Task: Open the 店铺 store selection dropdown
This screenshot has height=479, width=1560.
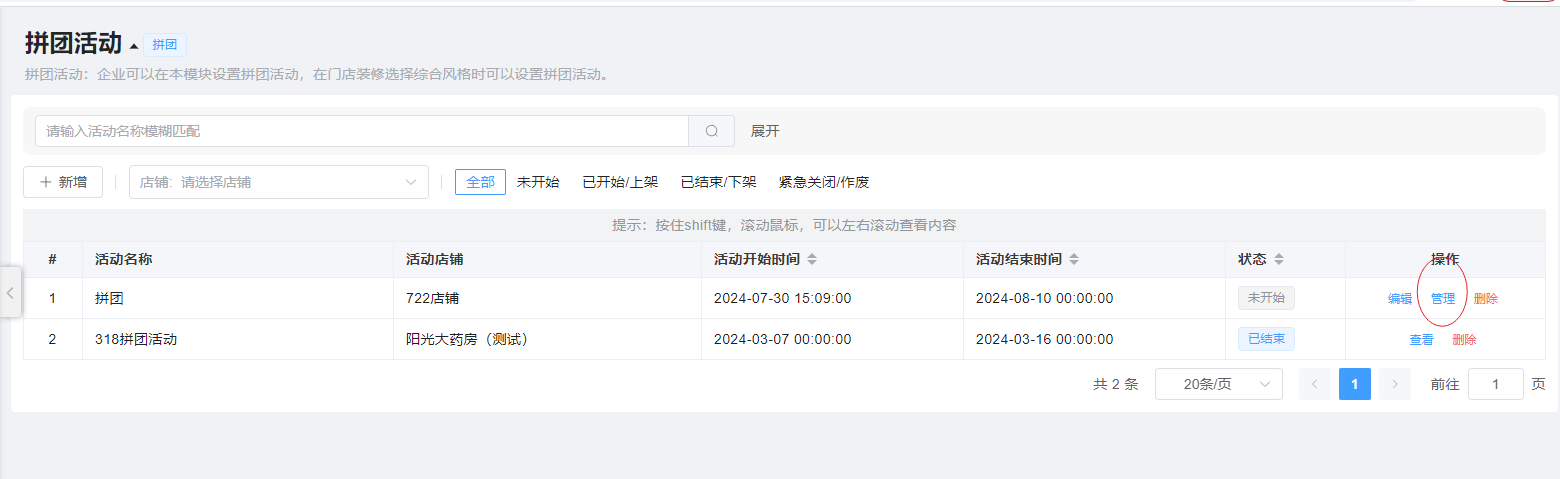Action: (x=279, y=182)
